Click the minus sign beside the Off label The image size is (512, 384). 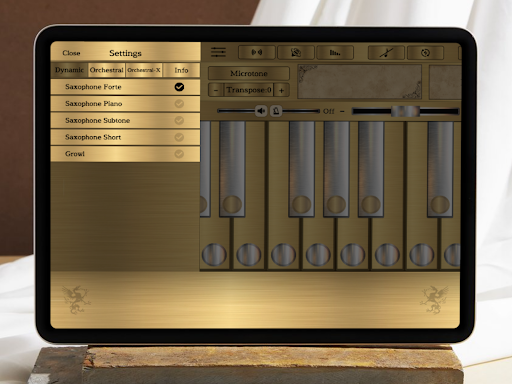coord(342,111)
